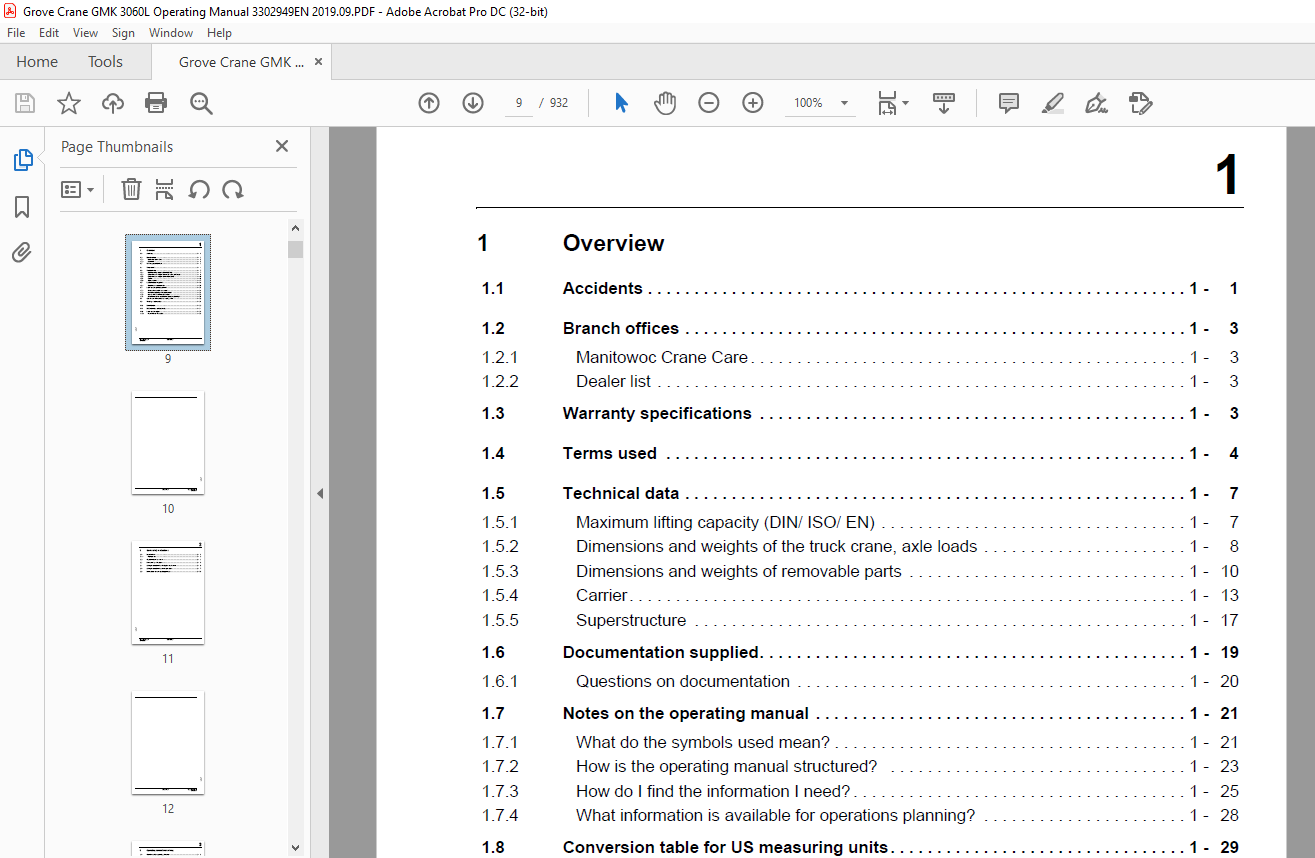Open the Edit menu
The width and height of the screenshot is (1315, 858).
coord(48,33)
